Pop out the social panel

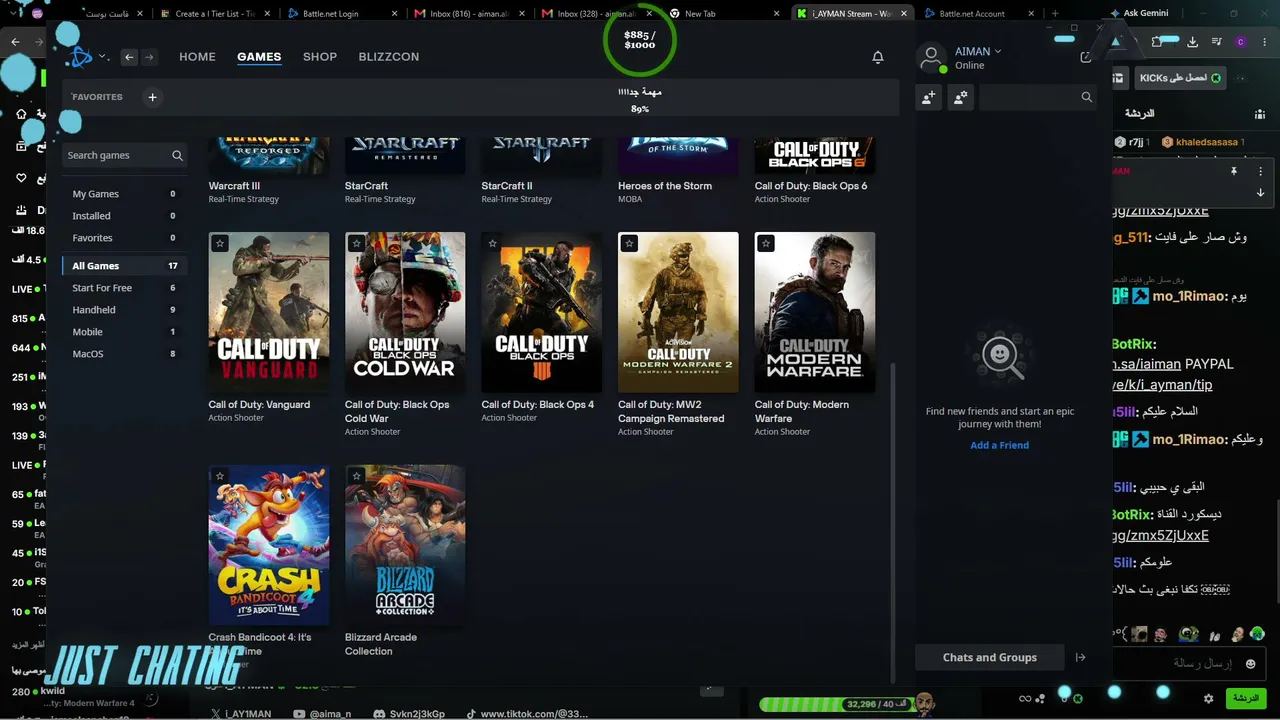pos(1086,57)
